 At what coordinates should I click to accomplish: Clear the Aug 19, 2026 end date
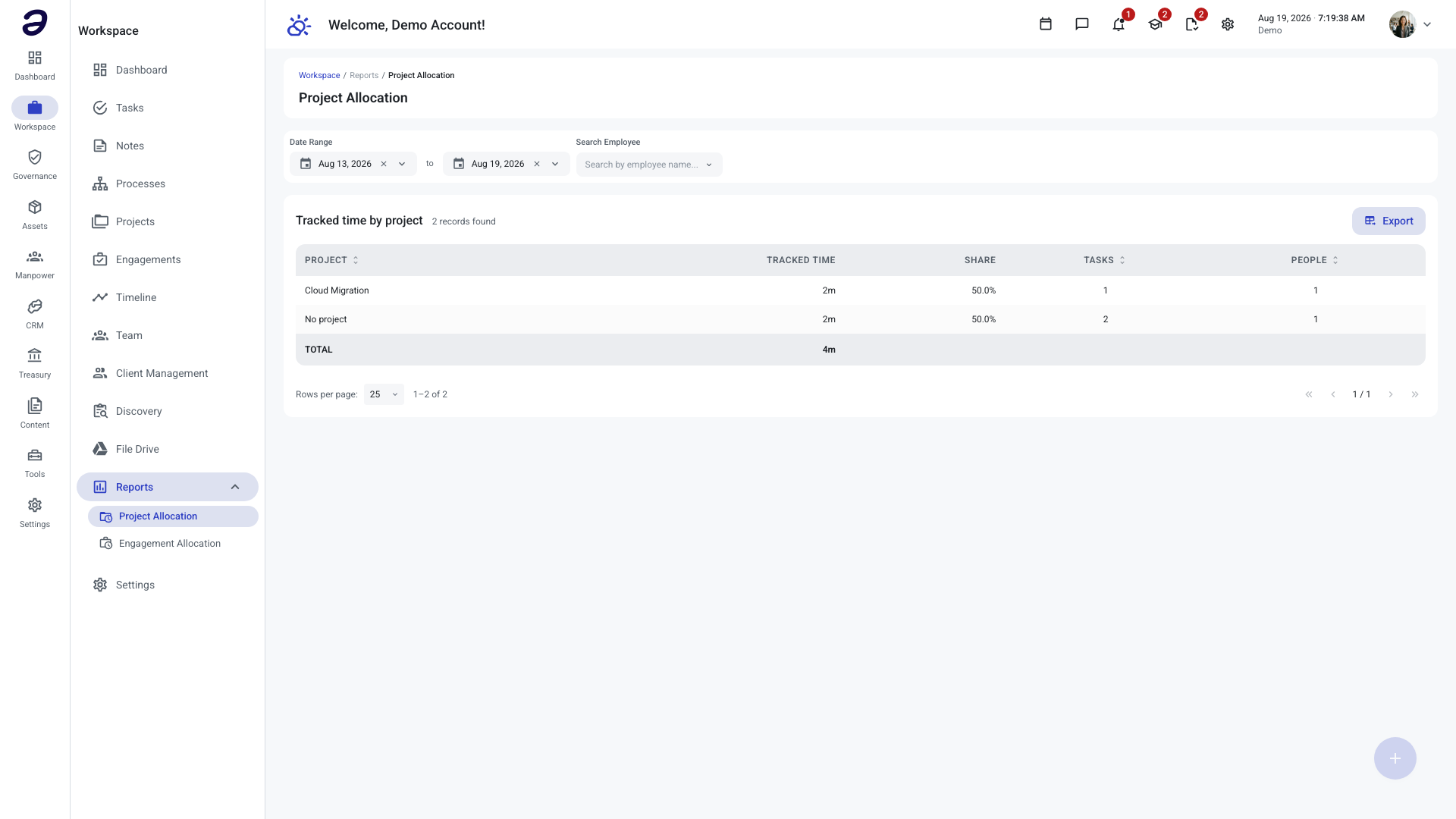coord(537,164)
